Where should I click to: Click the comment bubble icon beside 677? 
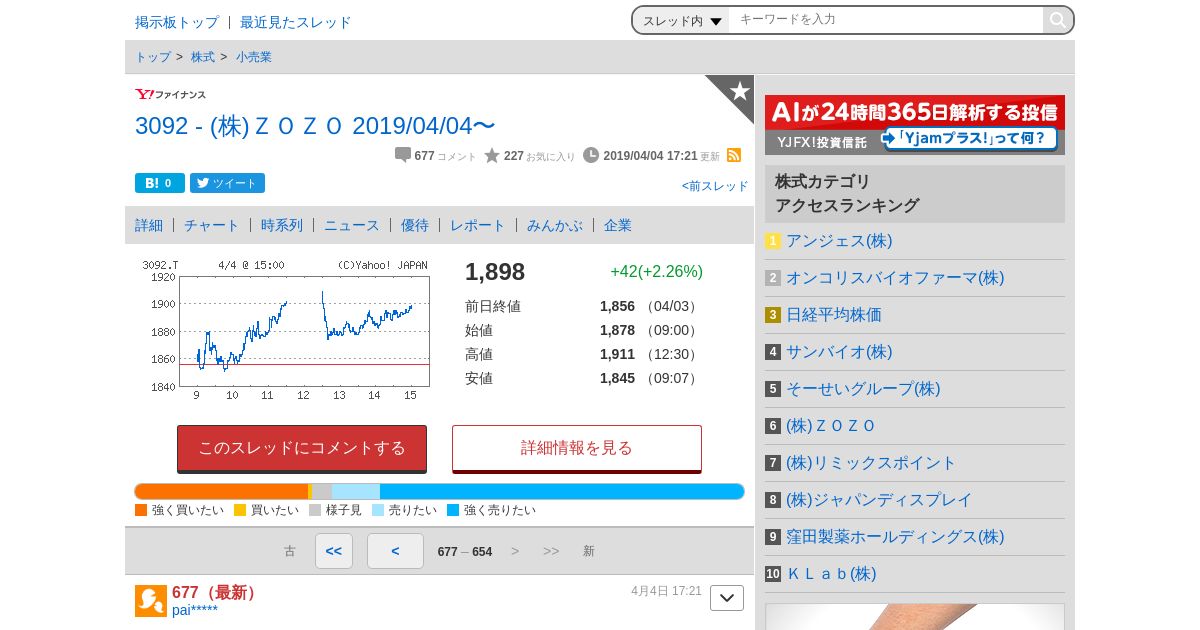pyautogui.click(x=403, y=155)
